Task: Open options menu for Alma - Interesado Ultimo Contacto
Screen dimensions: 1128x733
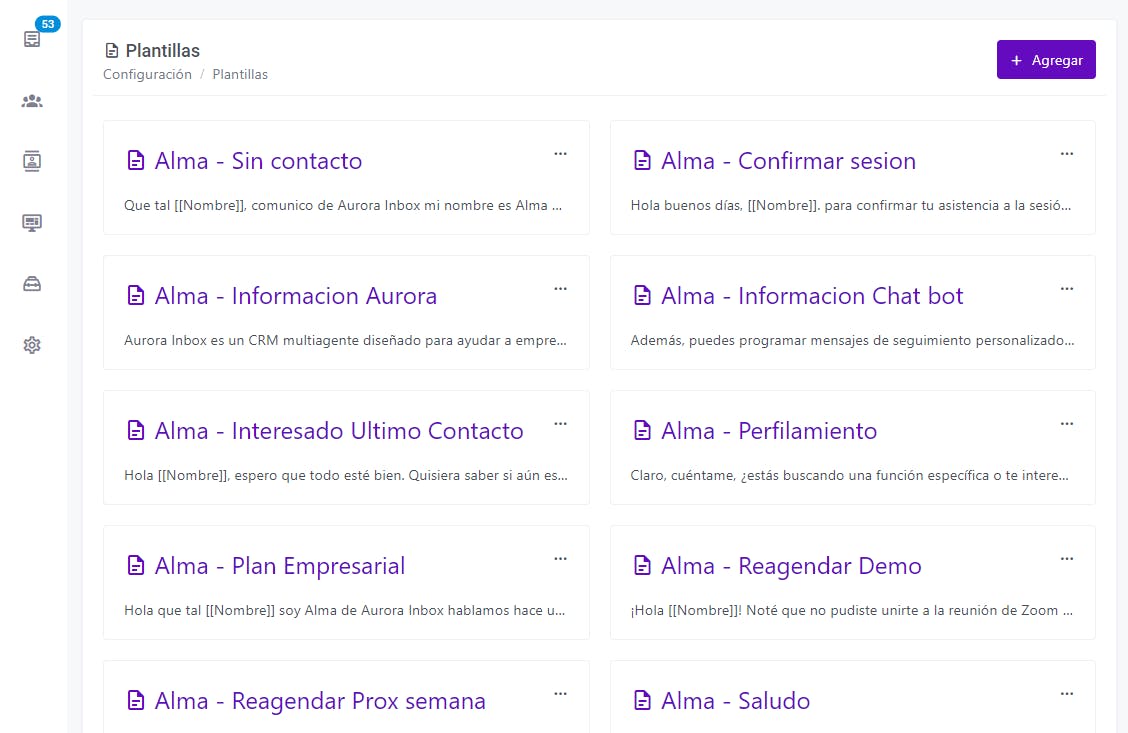Action: (560, 424)
